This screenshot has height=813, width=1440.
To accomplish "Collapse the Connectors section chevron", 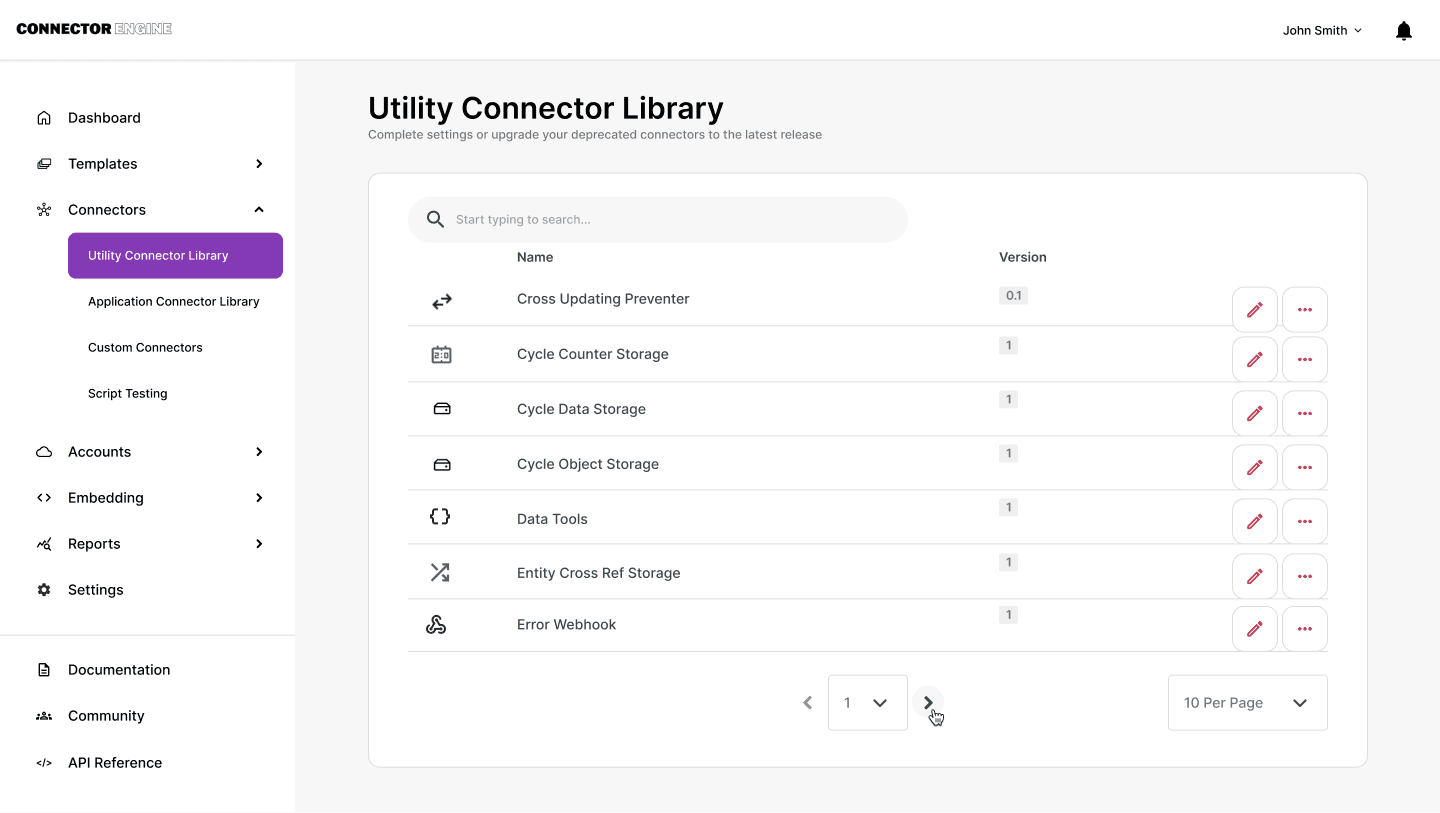I will click(258, 209).
